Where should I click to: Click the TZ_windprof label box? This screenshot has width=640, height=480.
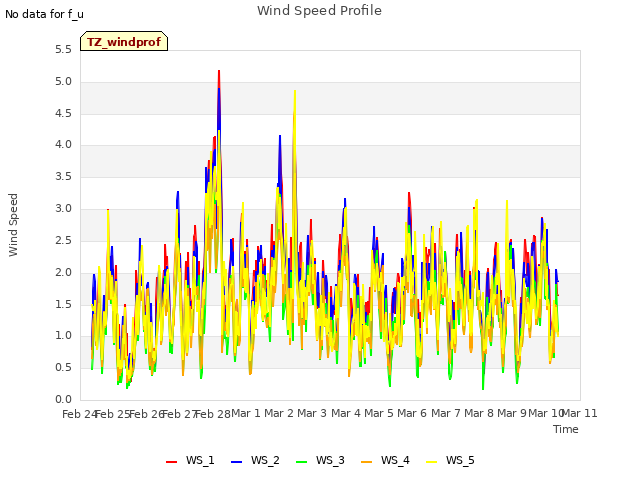pos(124,41)
